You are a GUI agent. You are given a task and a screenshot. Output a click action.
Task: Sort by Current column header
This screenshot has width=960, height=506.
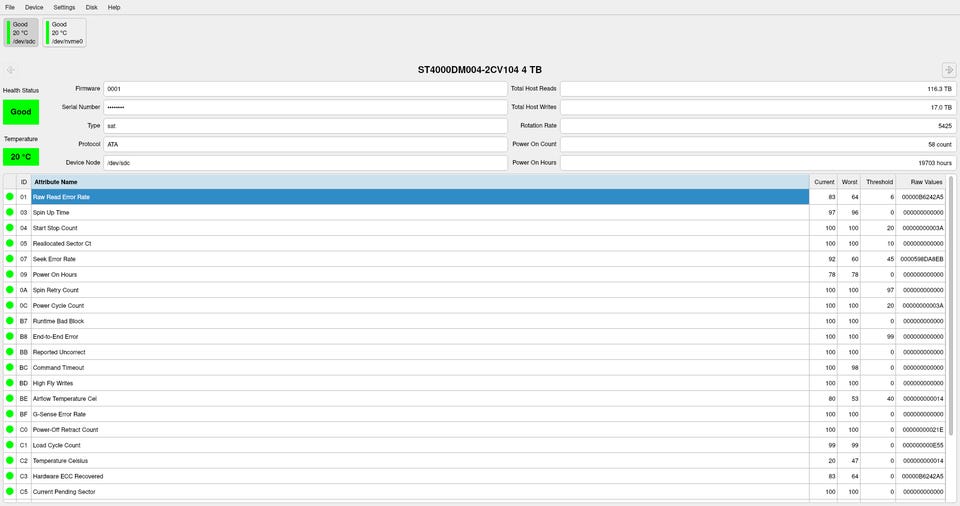[824, 182]
